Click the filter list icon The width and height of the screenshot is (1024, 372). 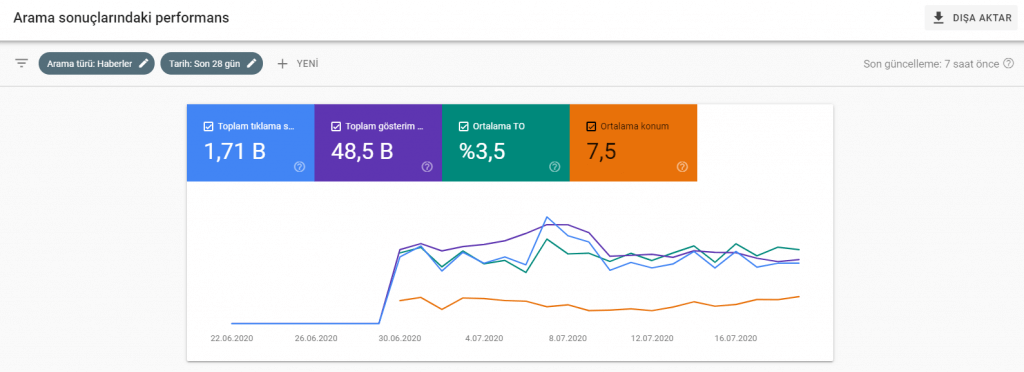(22, 63)
